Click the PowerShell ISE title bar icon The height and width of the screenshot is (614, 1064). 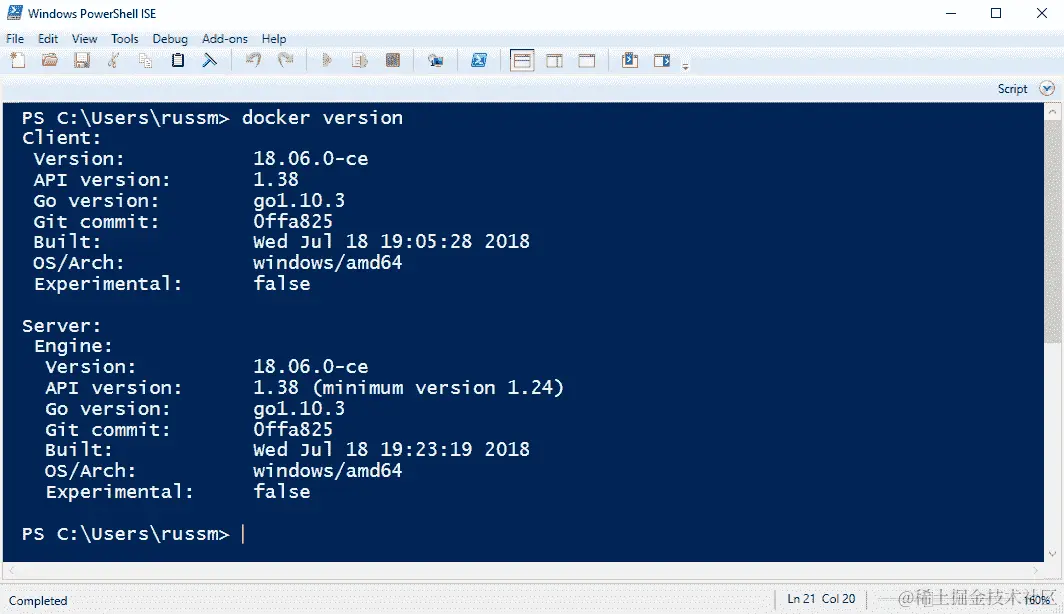click(14, 13)
